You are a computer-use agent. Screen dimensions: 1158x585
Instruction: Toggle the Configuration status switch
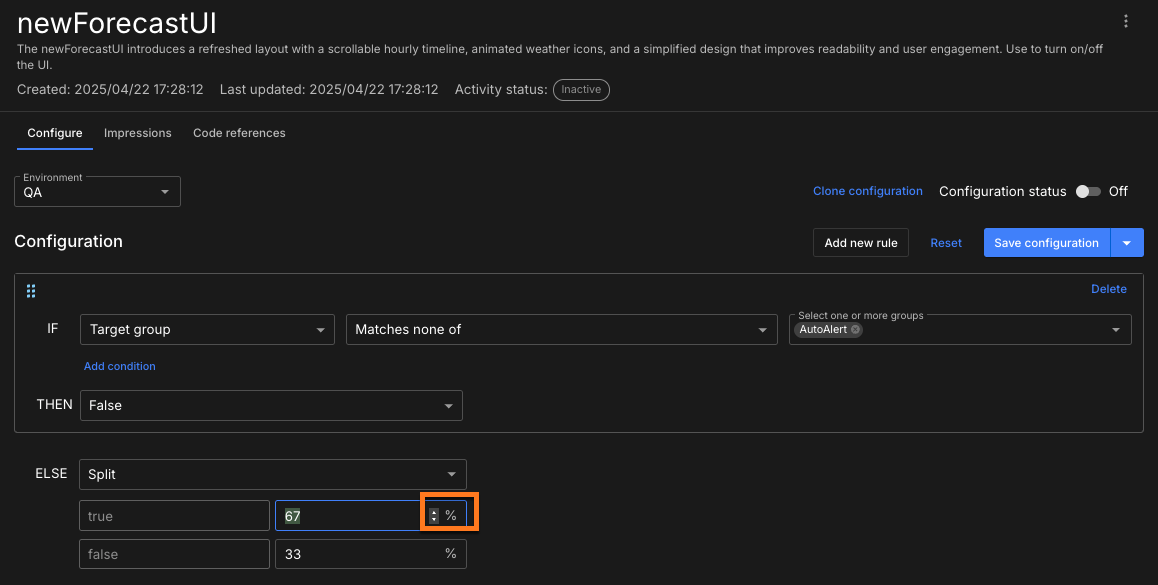point(1087,191)
